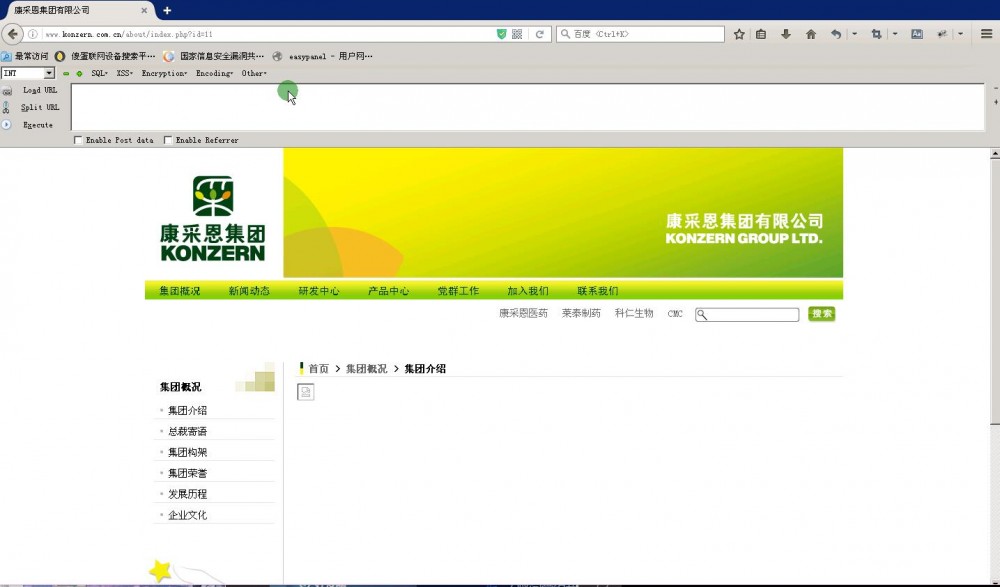Activate the crop screenshot toolbar icon
This screenshot has width=1000, height=587.
point(876,34)
